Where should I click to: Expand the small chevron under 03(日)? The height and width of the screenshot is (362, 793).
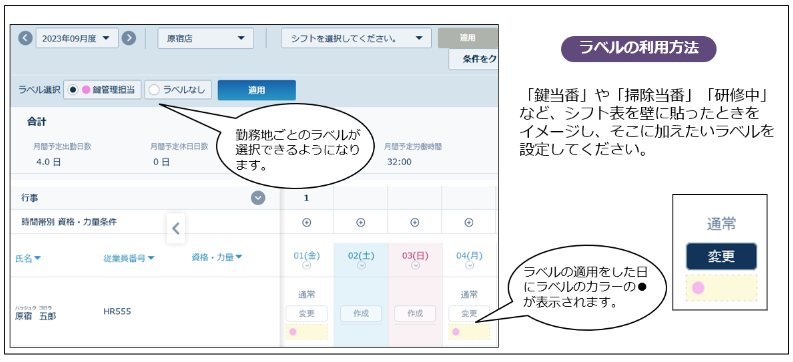[415, 265]
